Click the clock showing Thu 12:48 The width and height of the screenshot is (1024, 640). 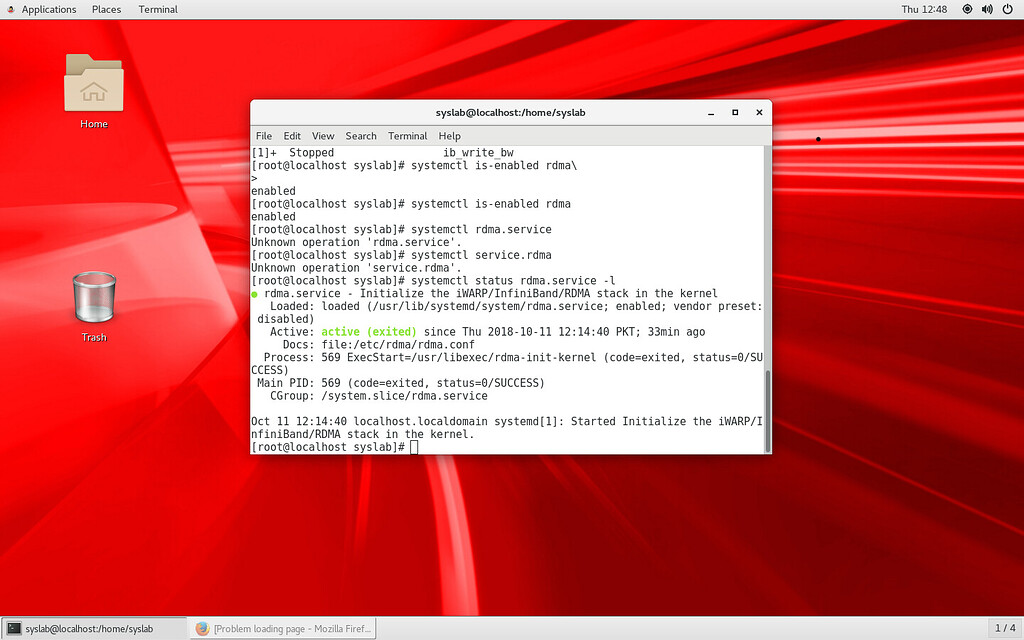(x=927, y=9)
